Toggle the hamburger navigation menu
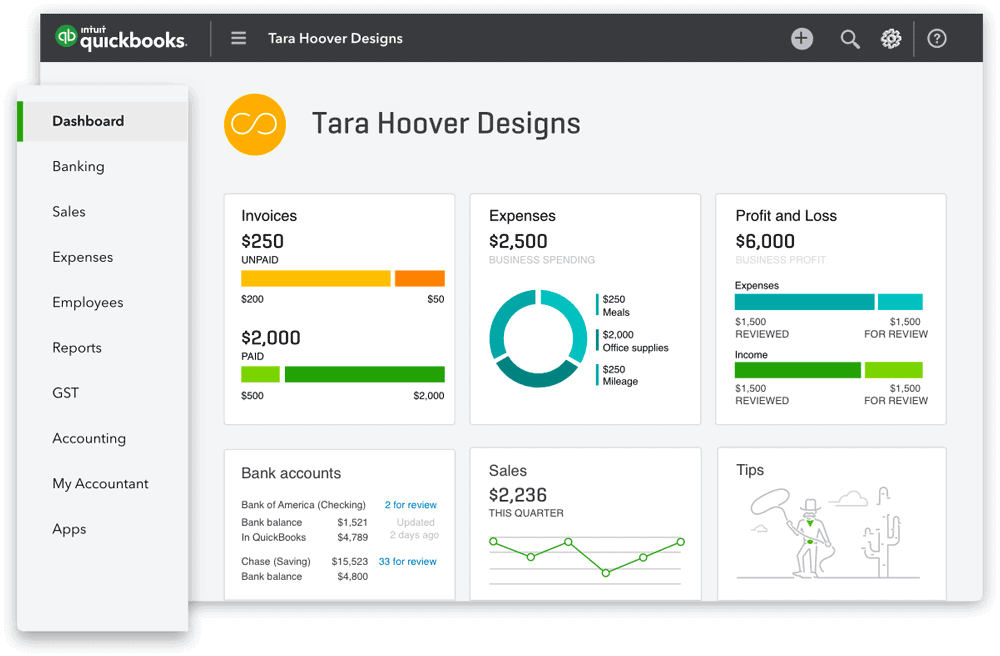 tap(239, 38)
